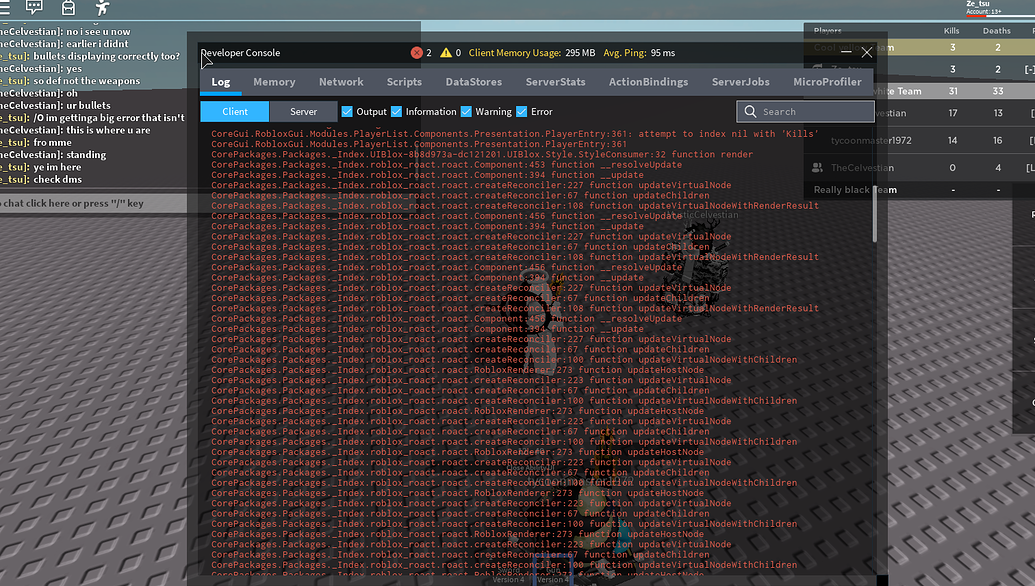
Task: Toggle the Error checkbox
Action: [521, 112]
